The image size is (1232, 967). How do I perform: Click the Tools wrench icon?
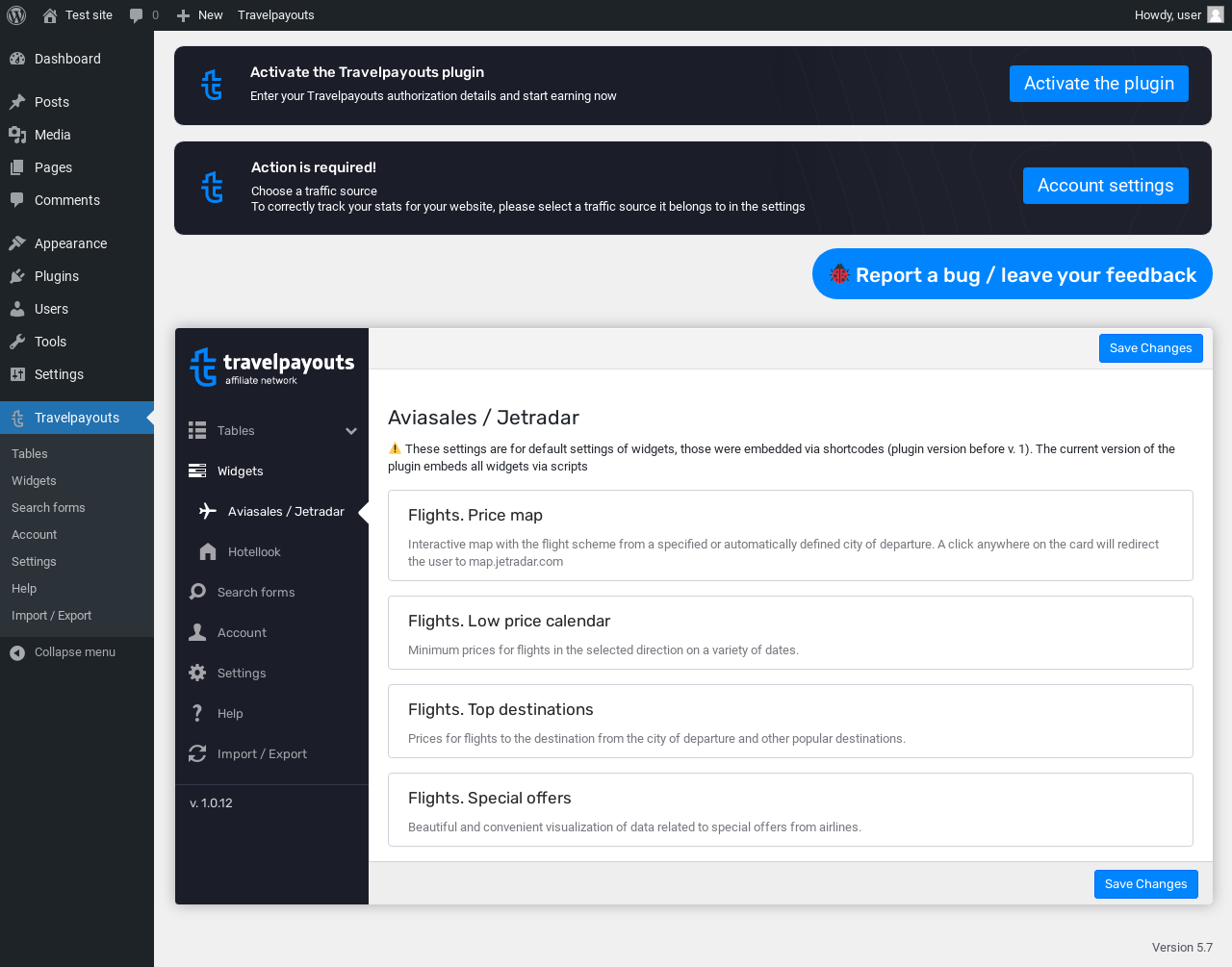pyautogui.click(x=17, y=342)
